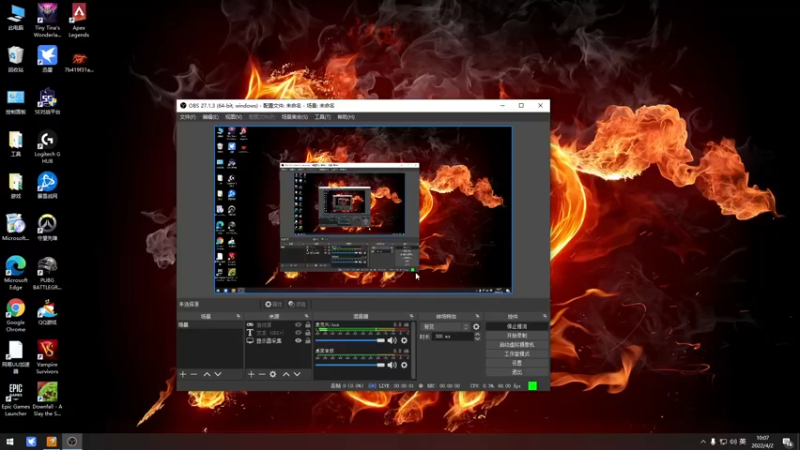800x450 pixels.
Task: Click the 滤镜 button above the docks
Action: pos(297,304)
